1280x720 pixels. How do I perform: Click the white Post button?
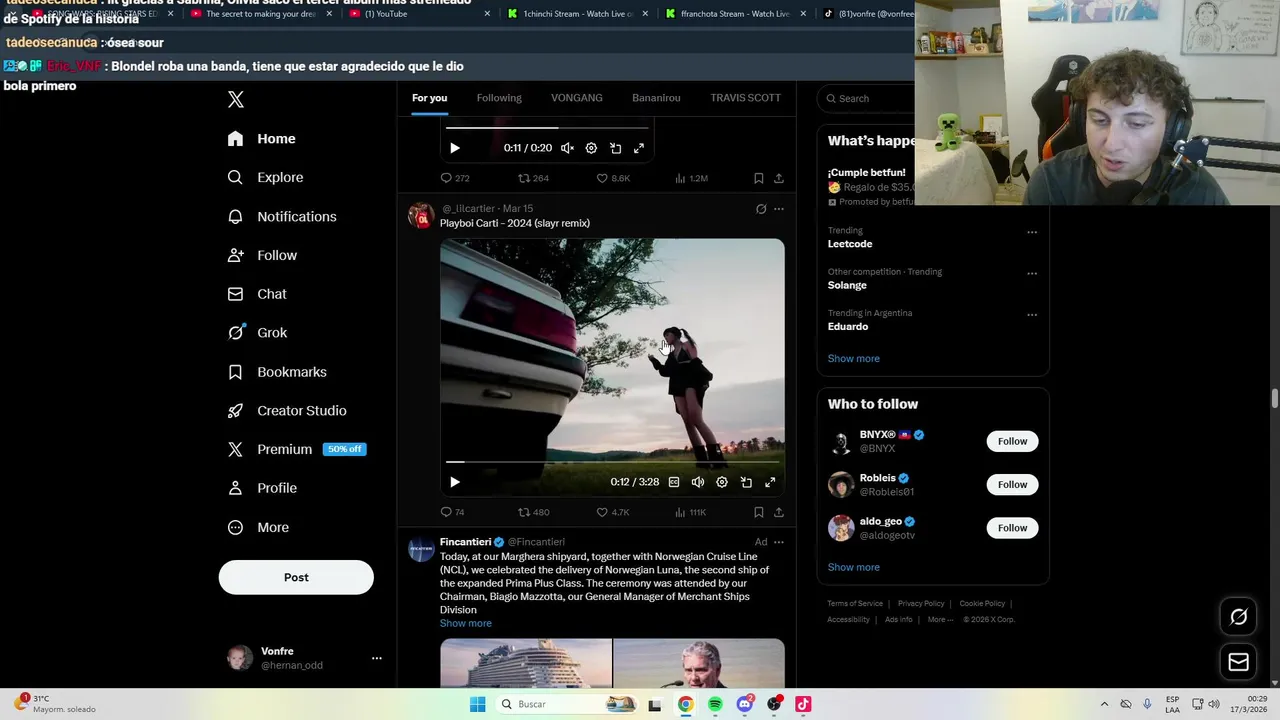pyautogui.click(x=296, y=578)
